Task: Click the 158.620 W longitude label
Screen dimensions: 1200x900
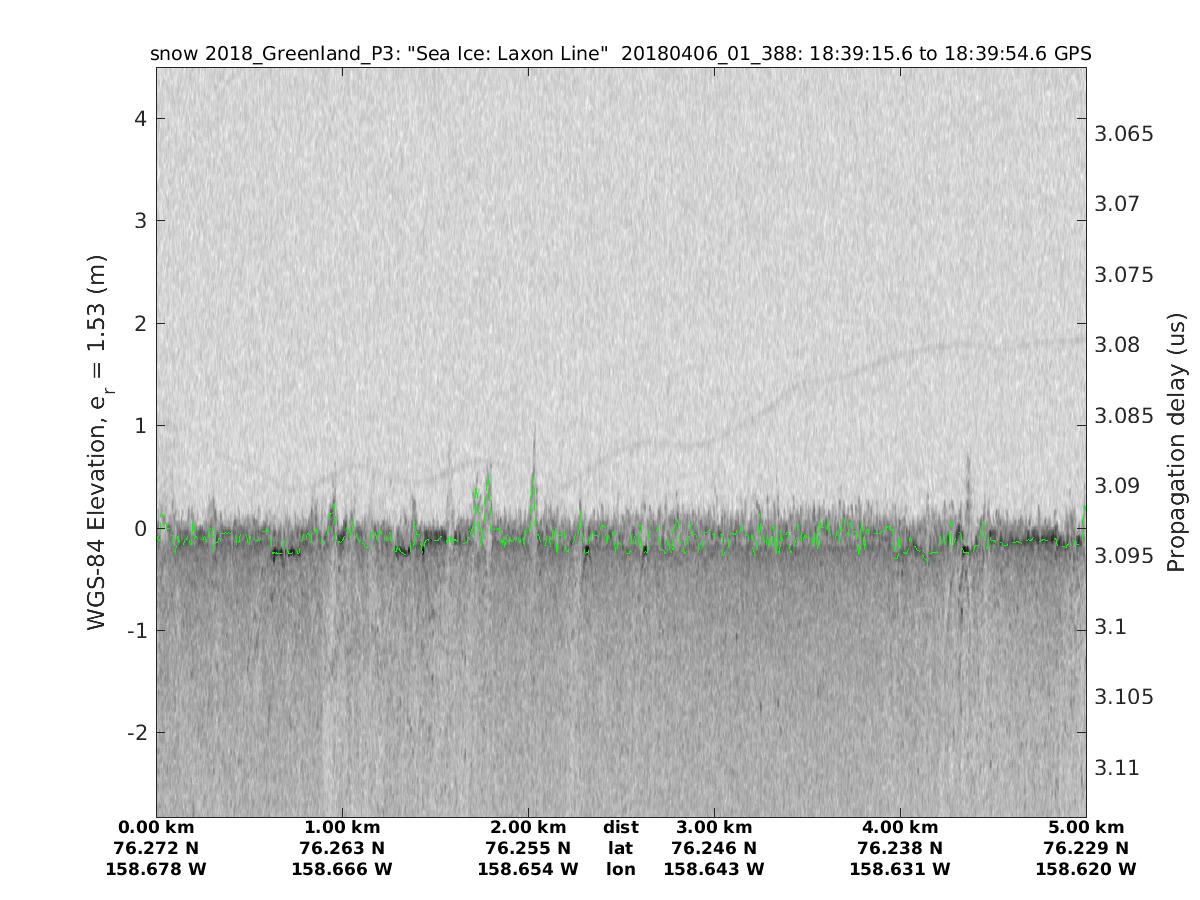Action: (x=1086, y=869)
